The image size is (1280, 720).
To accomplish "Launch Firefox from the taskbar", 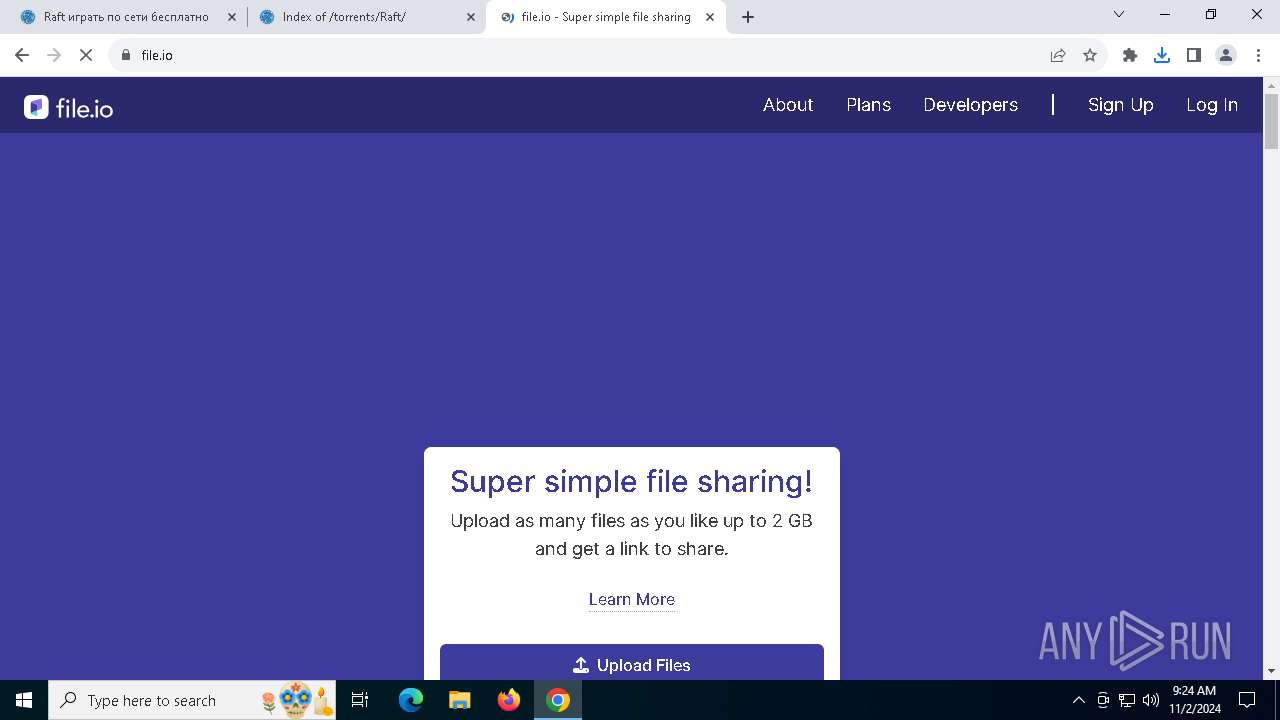I will (x=509, y=700).
